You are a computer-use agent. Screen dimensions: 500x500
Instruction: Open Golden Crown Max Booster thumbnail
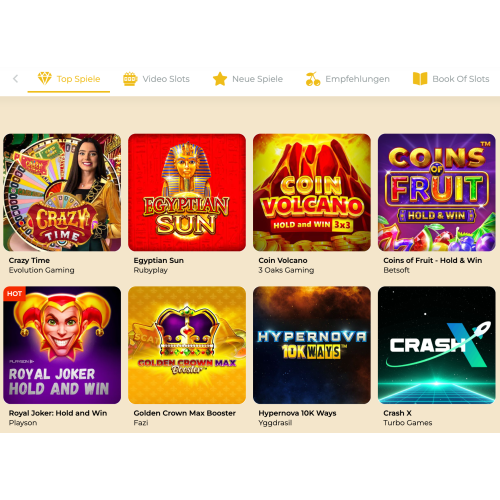187,345
